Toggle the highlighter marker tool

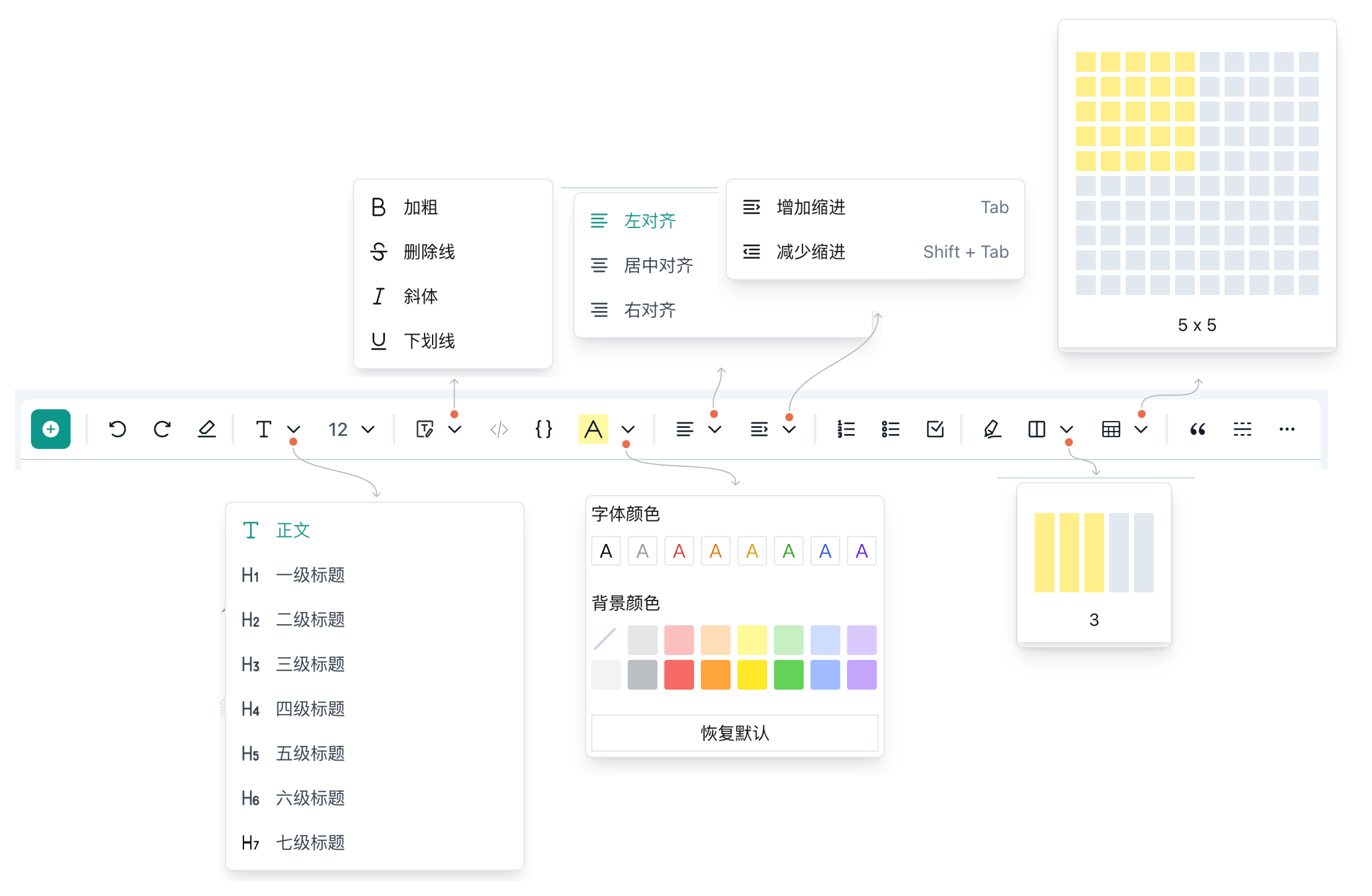click(x=992, y=429)
